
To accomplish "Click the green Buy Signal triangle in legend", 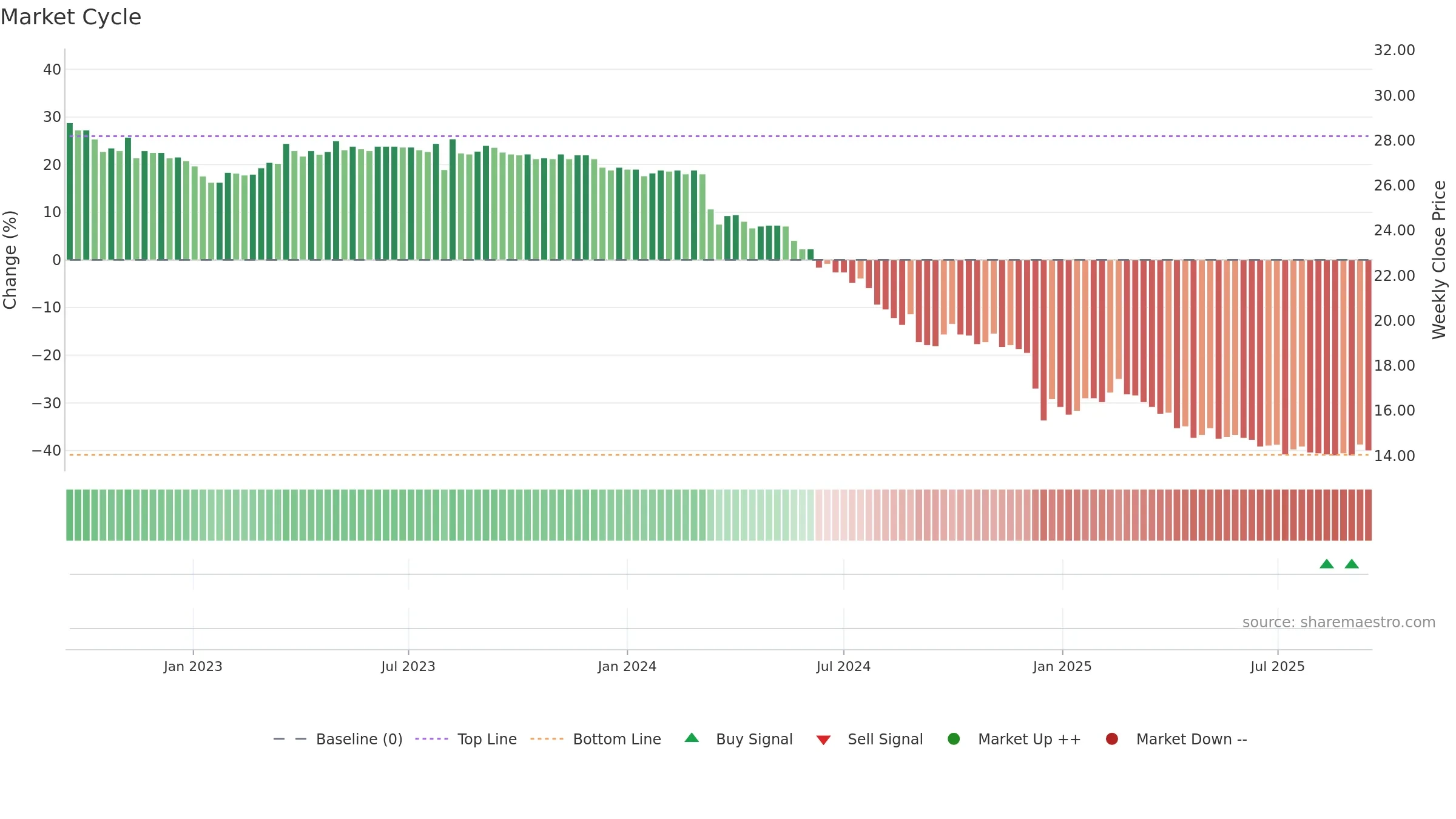I will coord(692,738).
